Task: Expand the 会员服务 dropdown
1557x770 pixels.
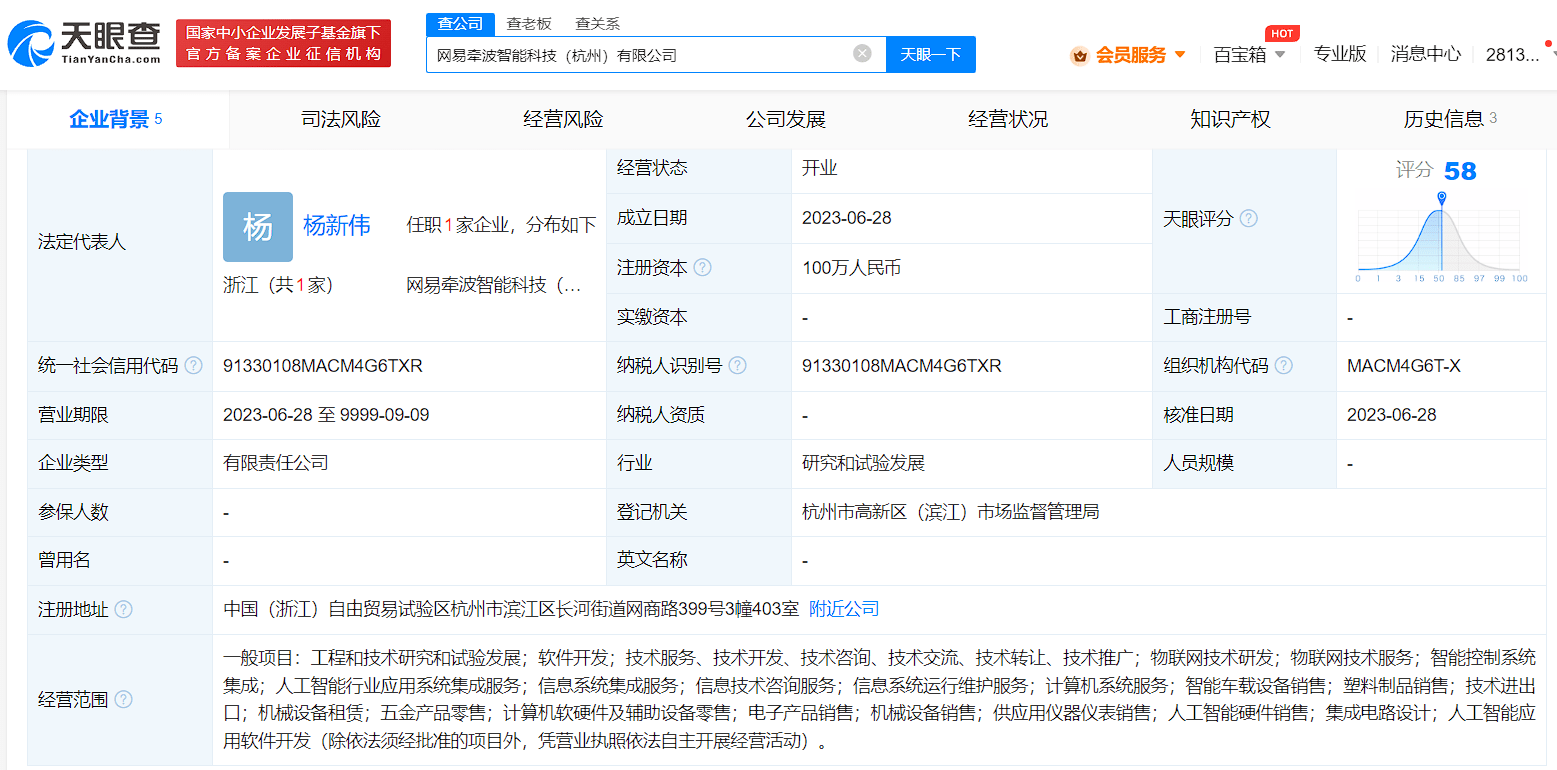Action: click(1130, 55)
